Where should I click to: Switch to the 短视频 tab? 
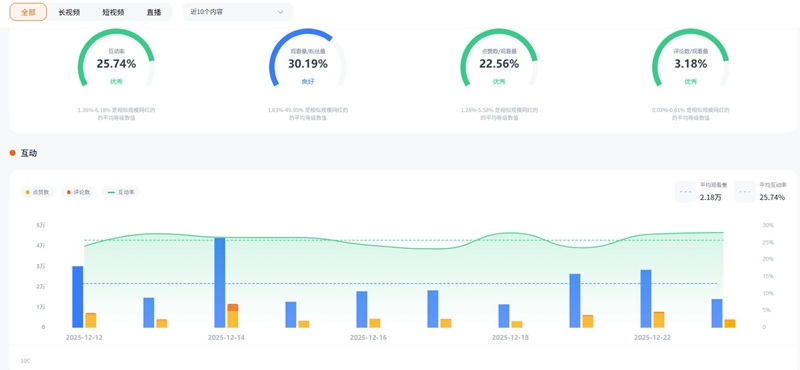click(x=113, y=12)
